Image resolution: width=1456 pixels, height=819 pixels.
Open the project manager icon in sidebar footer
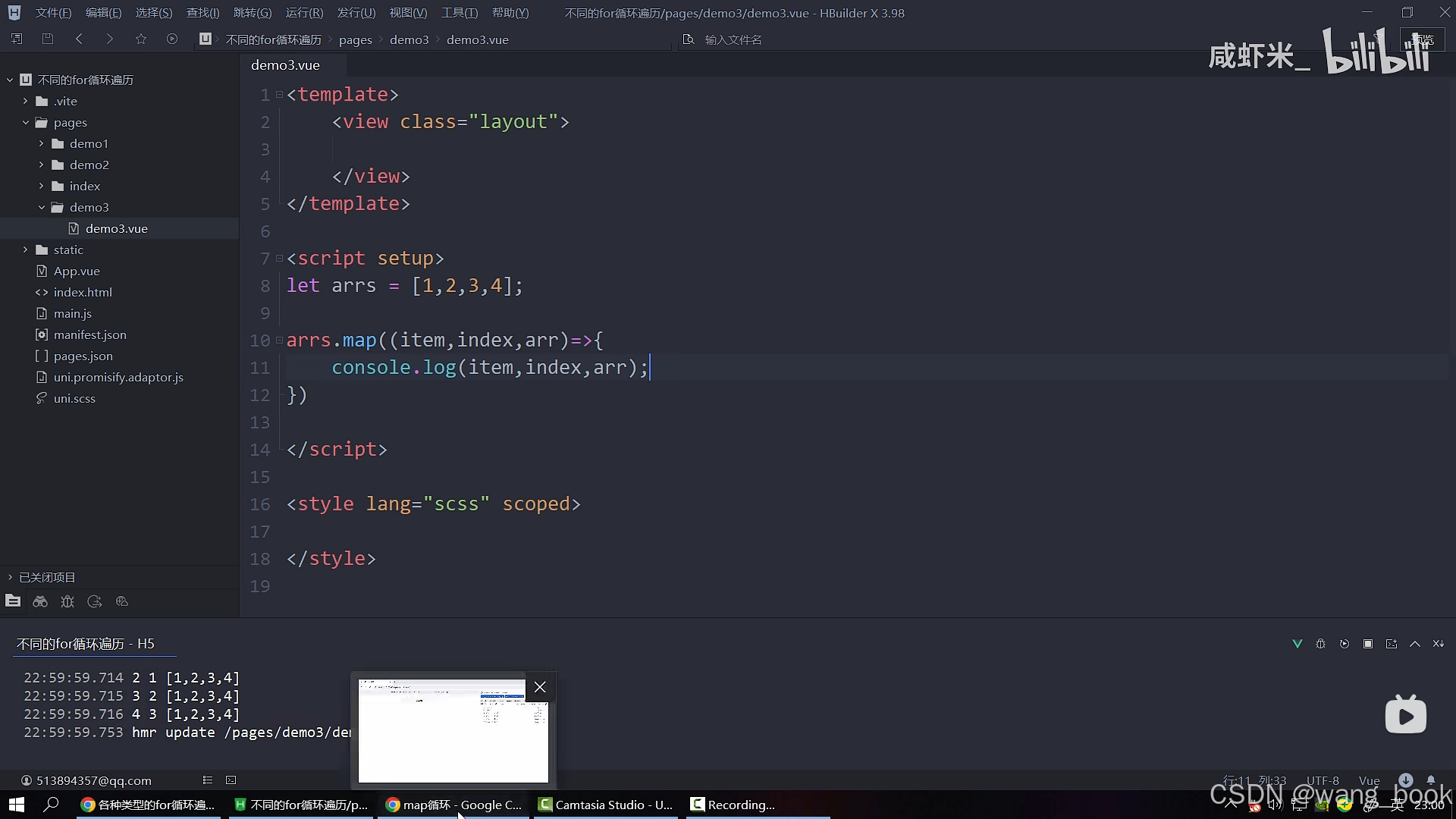point(13,601)
